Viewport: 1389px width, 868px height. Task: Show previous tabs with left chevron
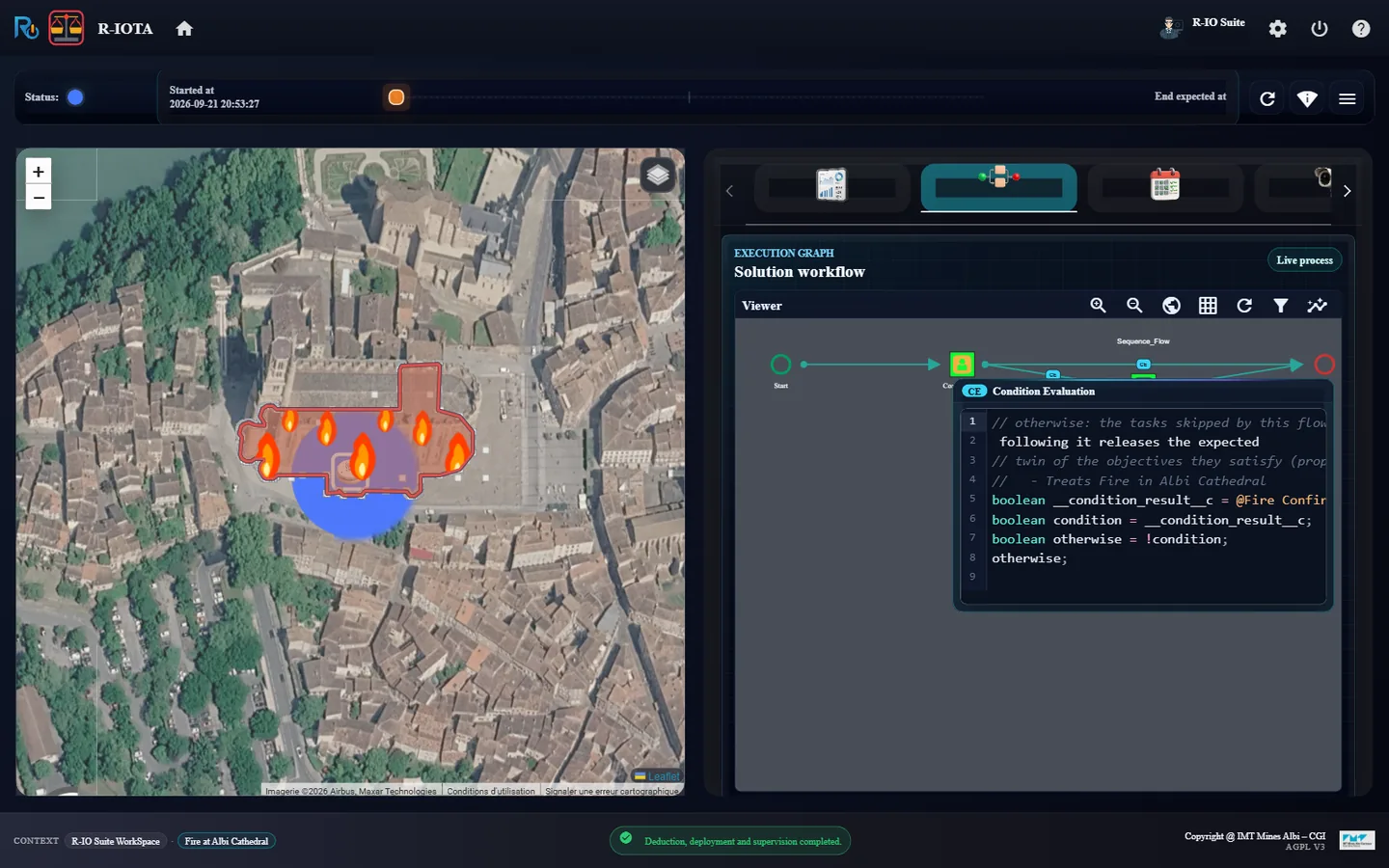pyautogui.click(x=729, y=191)
